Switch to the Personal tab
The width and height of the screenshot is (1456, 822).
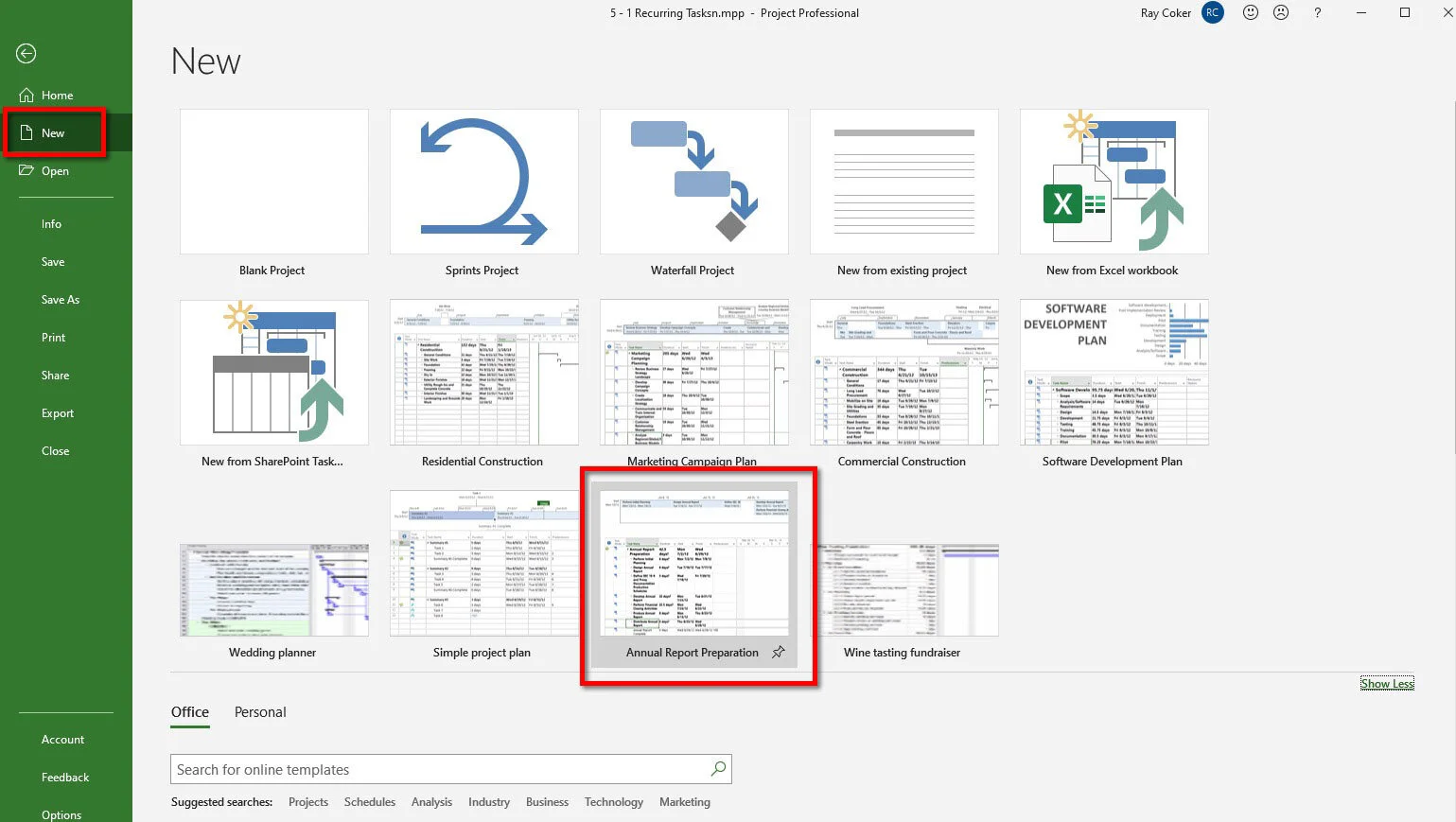coord(260,712)
